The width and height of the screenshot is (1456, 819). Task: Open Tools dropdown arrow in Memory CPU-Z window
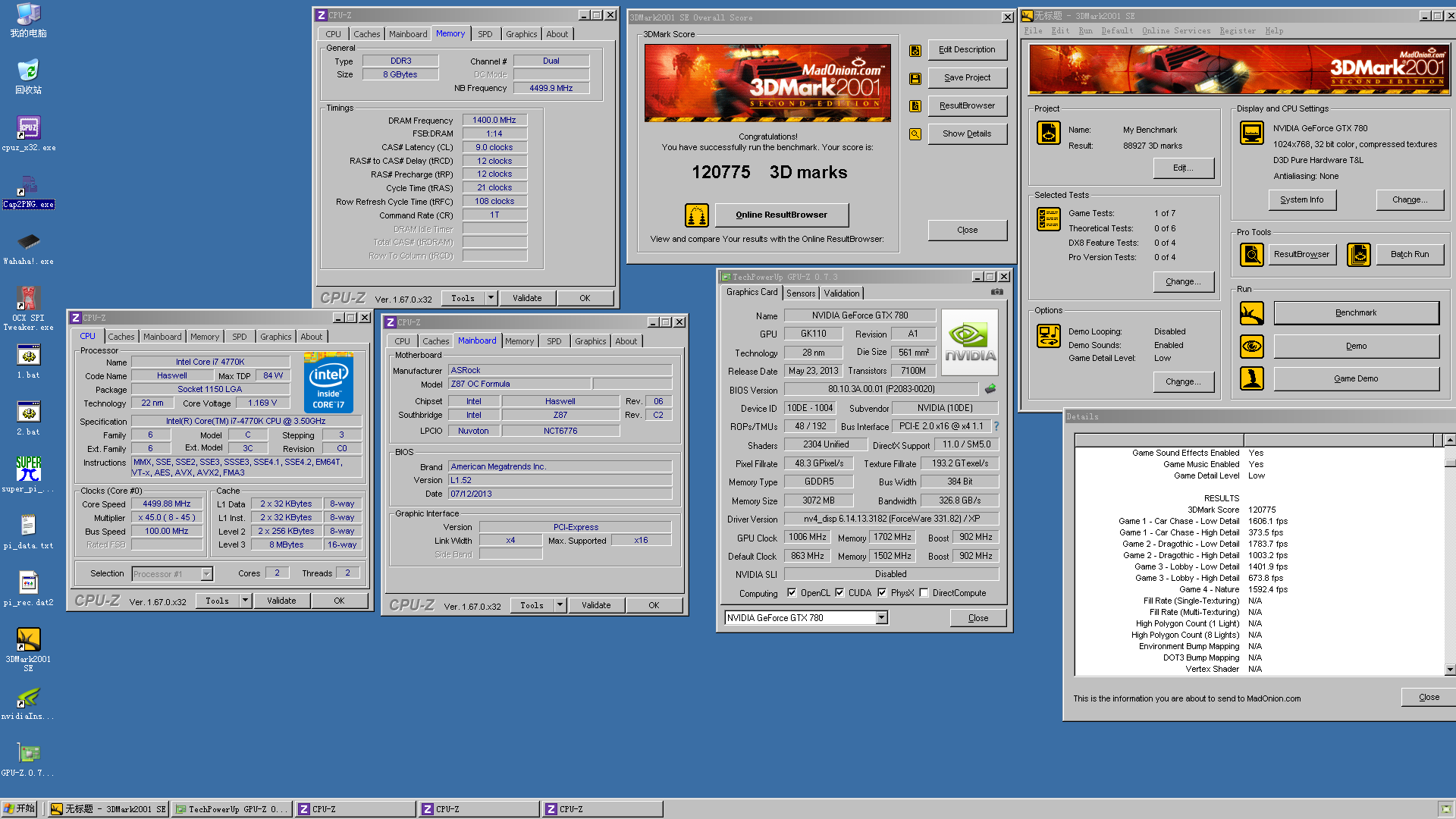coord(491,298)
